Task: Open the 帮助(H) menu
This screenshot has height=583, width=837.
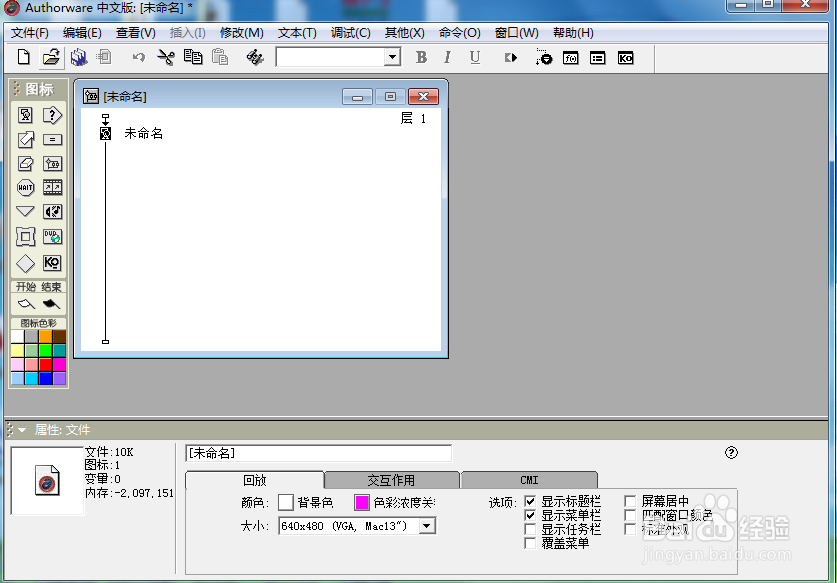Action: pyautogui.click(x=573, y=33)
